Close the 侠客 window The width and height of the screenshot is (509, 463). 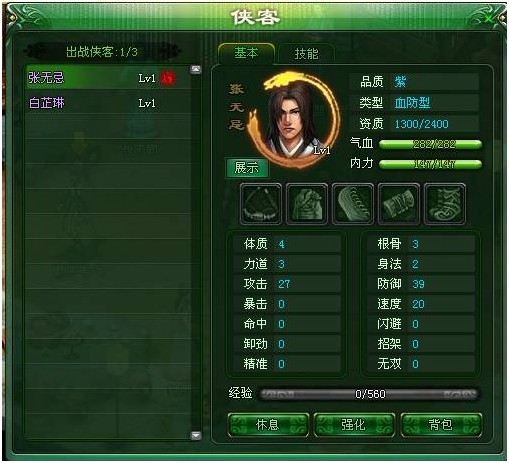(489, 18)
